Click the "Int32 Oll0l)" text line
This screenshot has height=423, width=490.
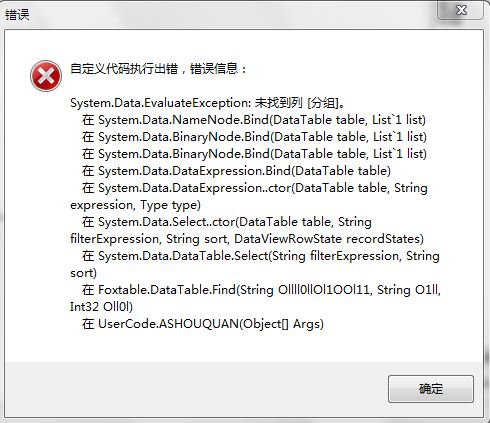pyautogui.click(x=101, y=307)
